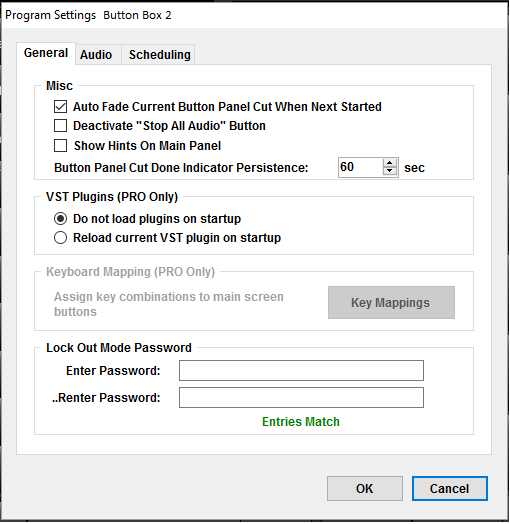
Task: Dismiss the dialog with Cancel
Action: click(450, 489)
